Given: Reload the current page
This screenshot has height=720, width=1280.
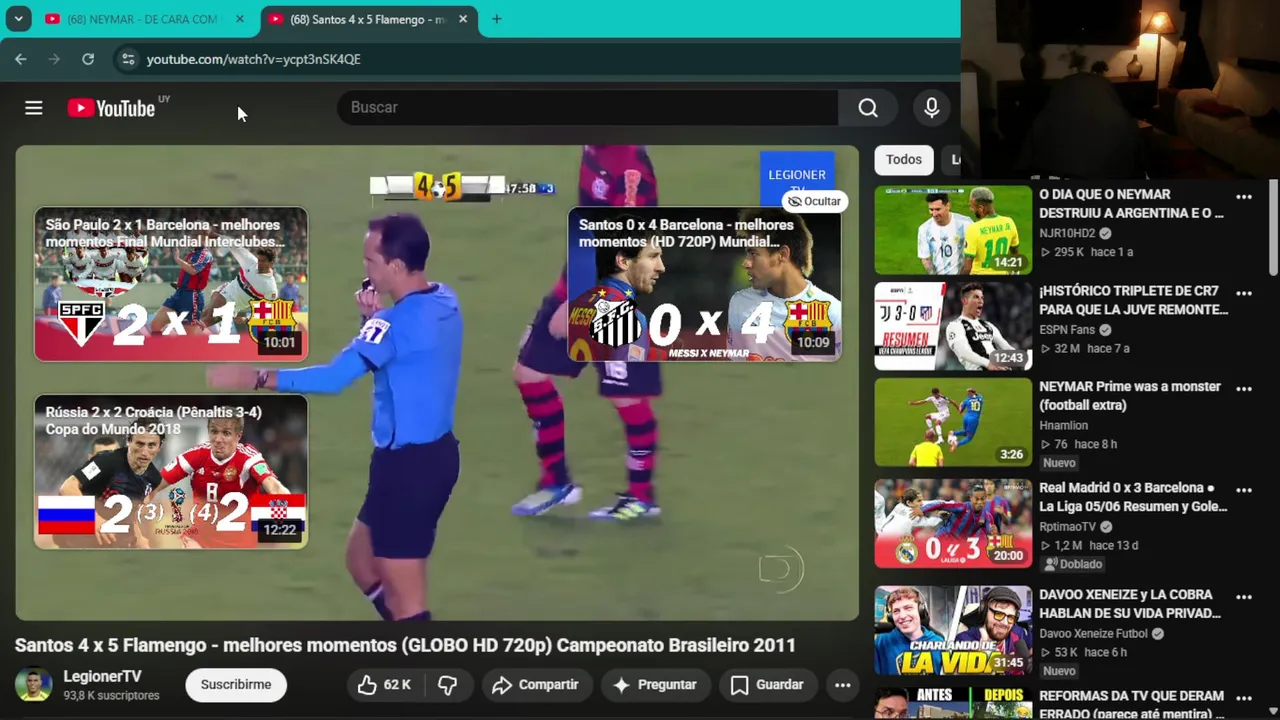Looking at the screenshot, I should [88, 59].
